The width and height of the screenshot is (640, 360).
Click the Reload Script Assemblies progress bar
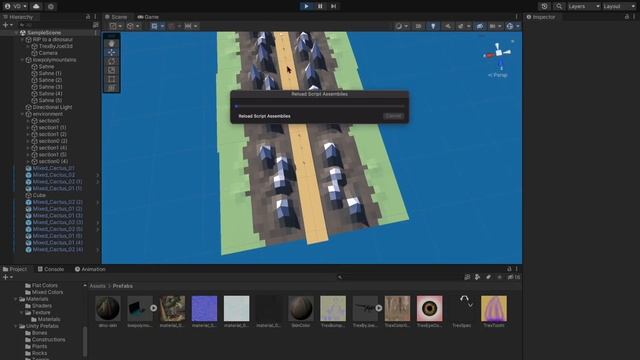[320, 106]
